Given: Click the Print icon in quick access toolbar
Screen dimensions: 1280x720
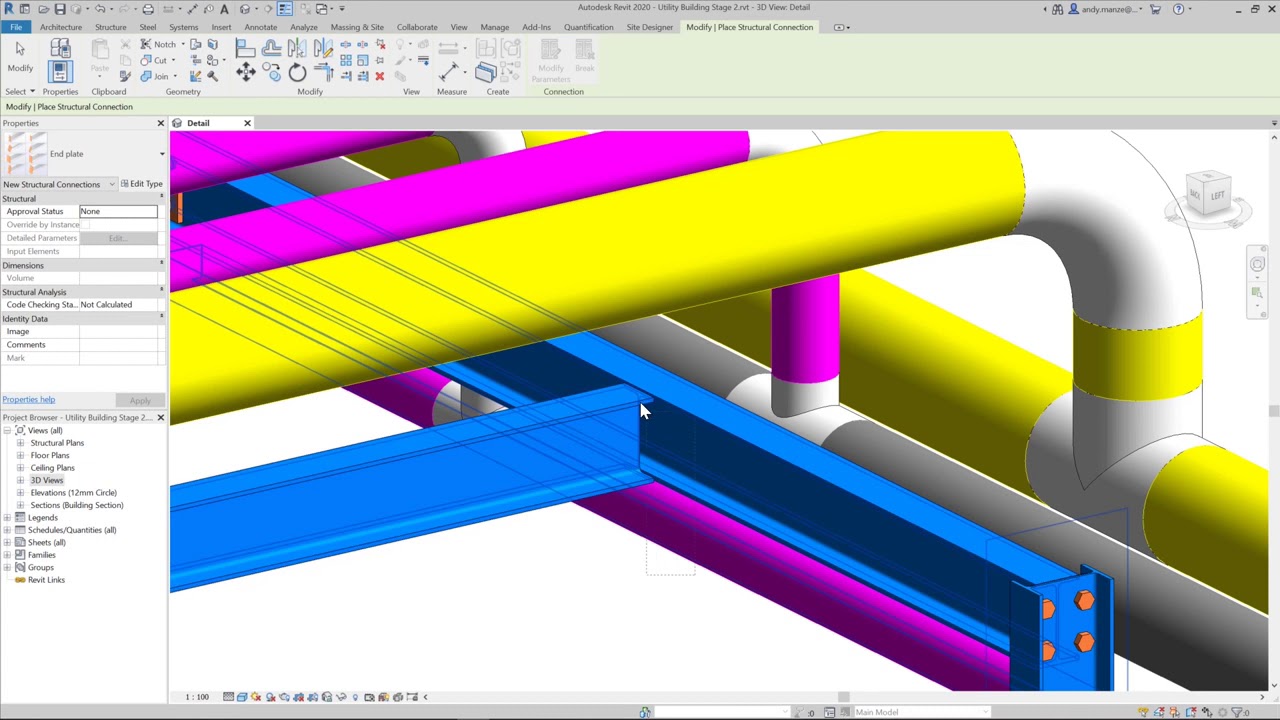Looking at the screenshot, I should tap(148, 9).
